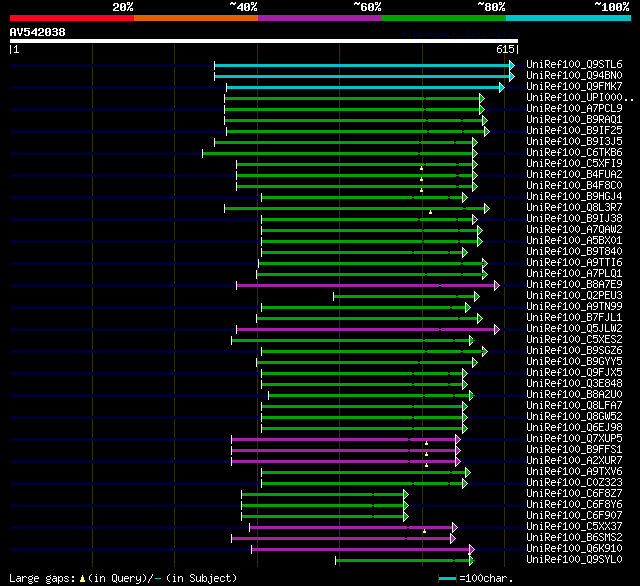Click the 615 end position label
The height and width of the screenshot is (586, 640).
(505, 49)
